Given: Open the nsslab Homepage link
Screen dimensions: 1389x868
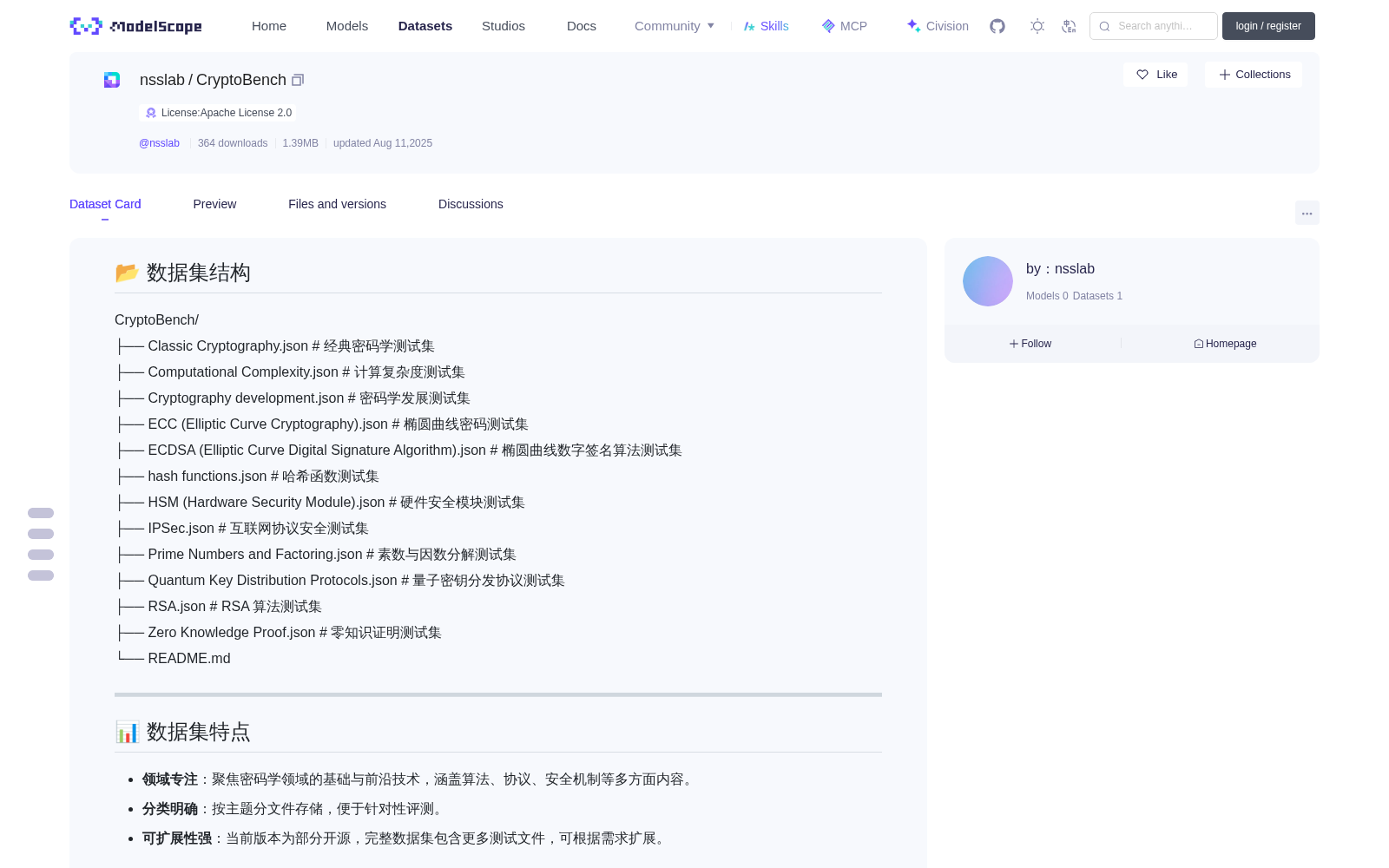Looking at the screenshot, I should 1225,344.
